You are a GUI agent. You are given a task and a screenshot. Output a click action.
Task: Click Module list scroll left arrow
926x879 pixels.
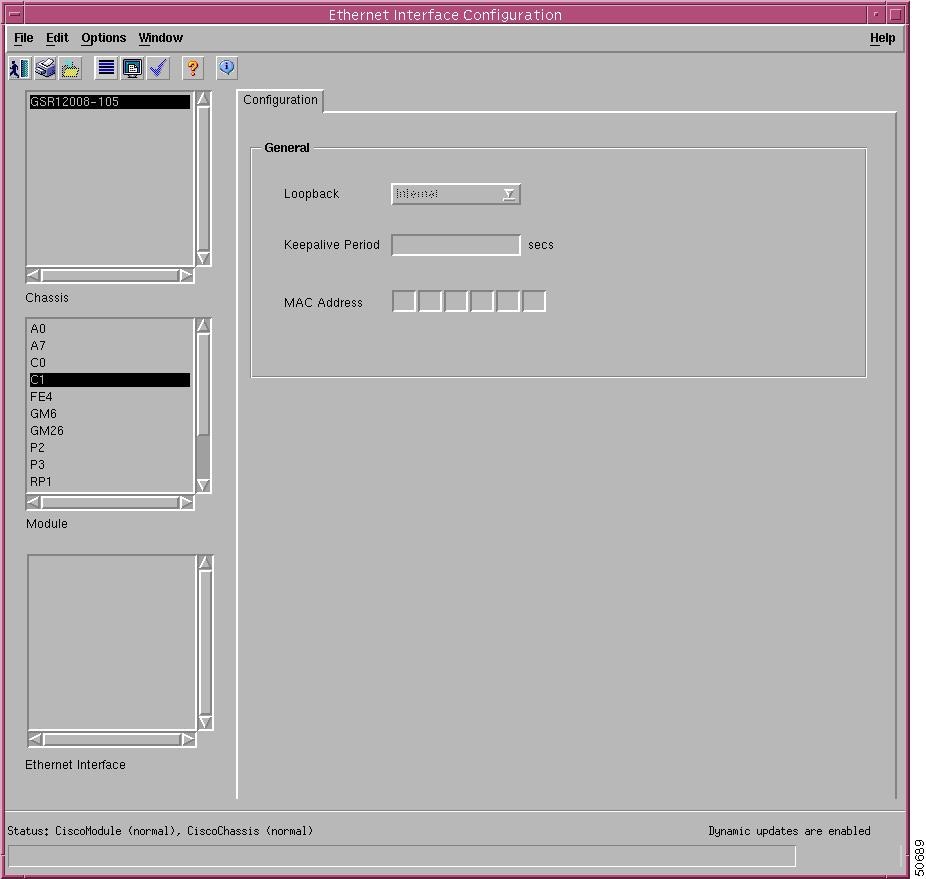pyautogui.click(x=34, y=502)
